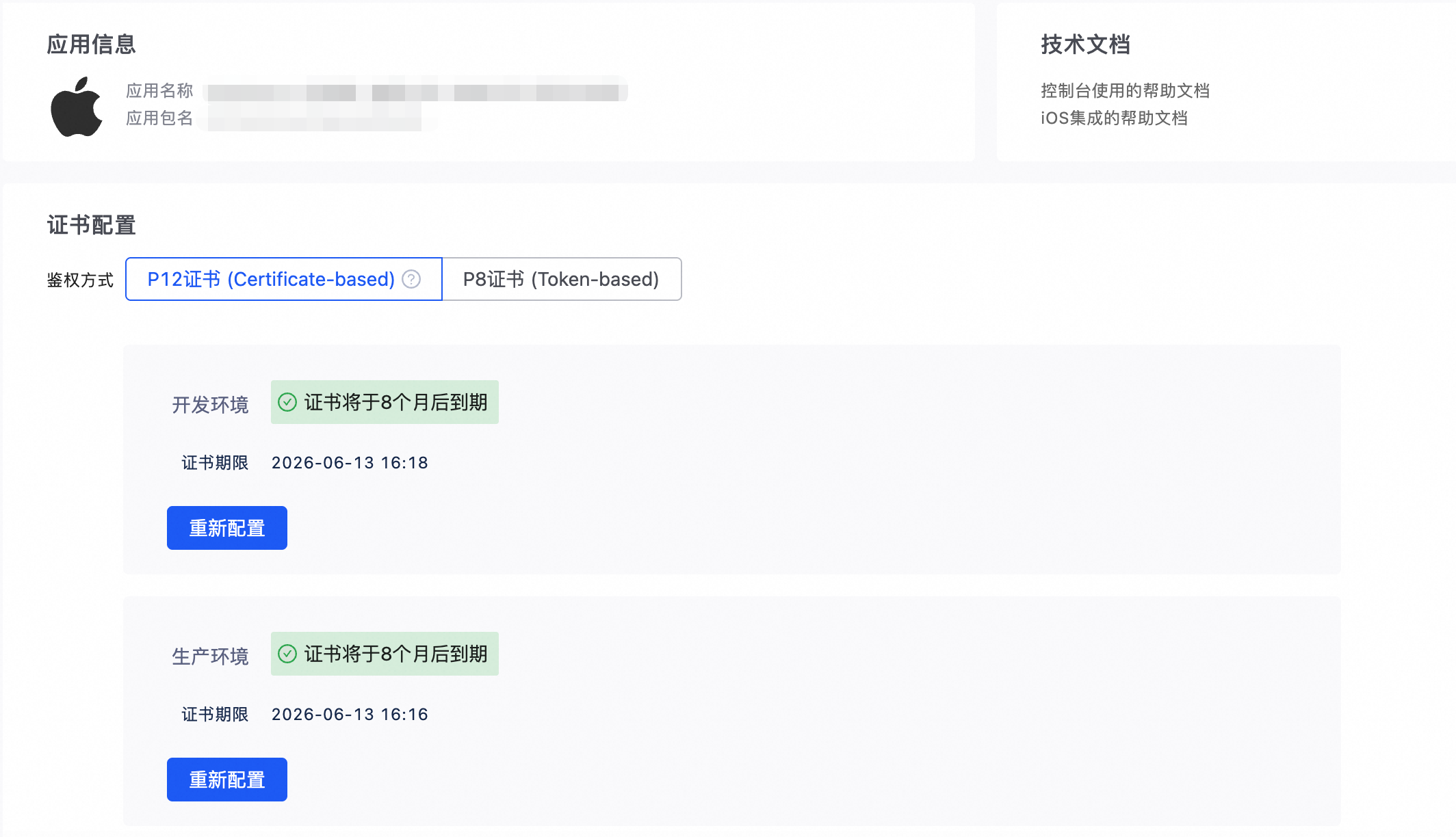Image resolution: width=1456 pixels, height=837 pixels.
Task: Click the blurred 应用名称 value
Action: point(416,92)
